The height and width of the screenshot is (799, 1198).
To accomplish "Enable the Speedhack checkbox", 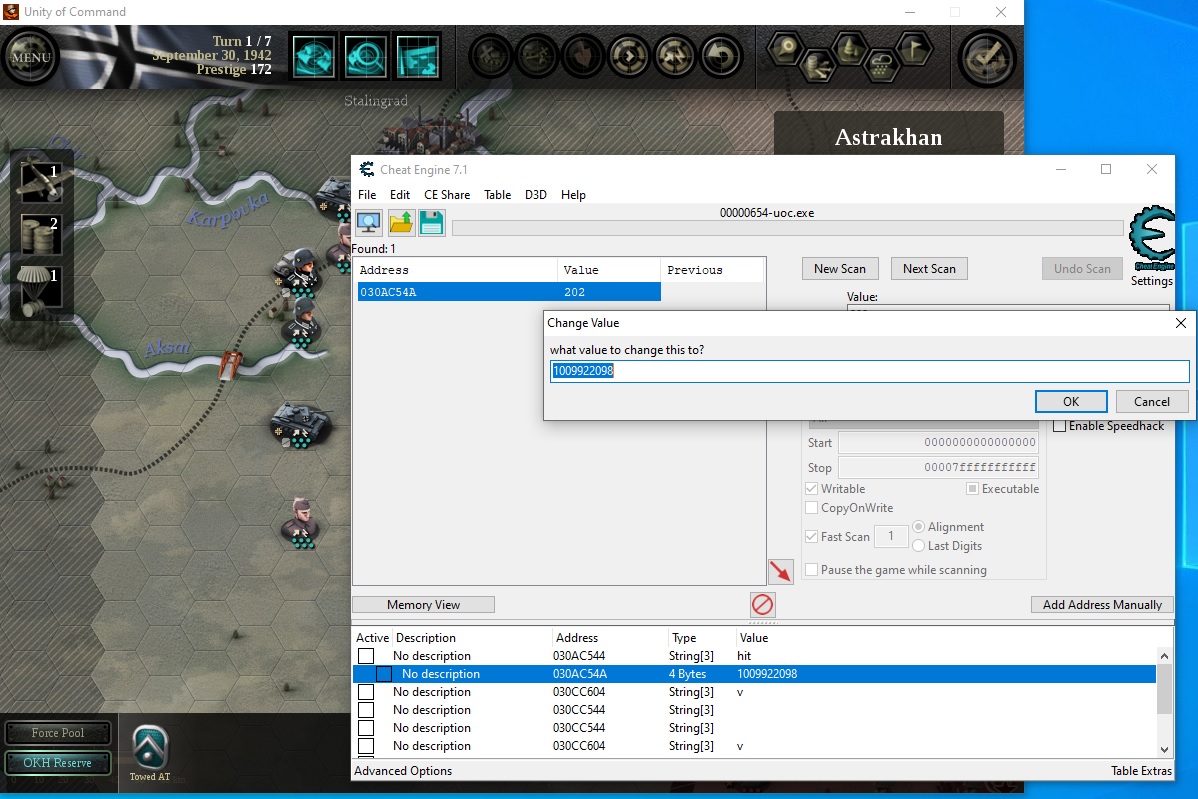I will point(1059,426).
